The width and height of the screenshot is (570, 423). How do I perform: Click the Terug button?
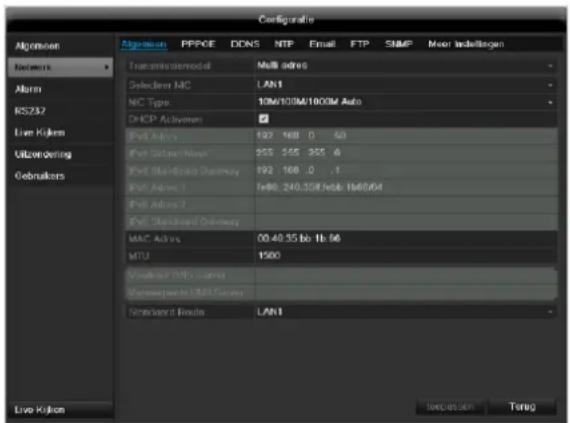tap(522, 406)
